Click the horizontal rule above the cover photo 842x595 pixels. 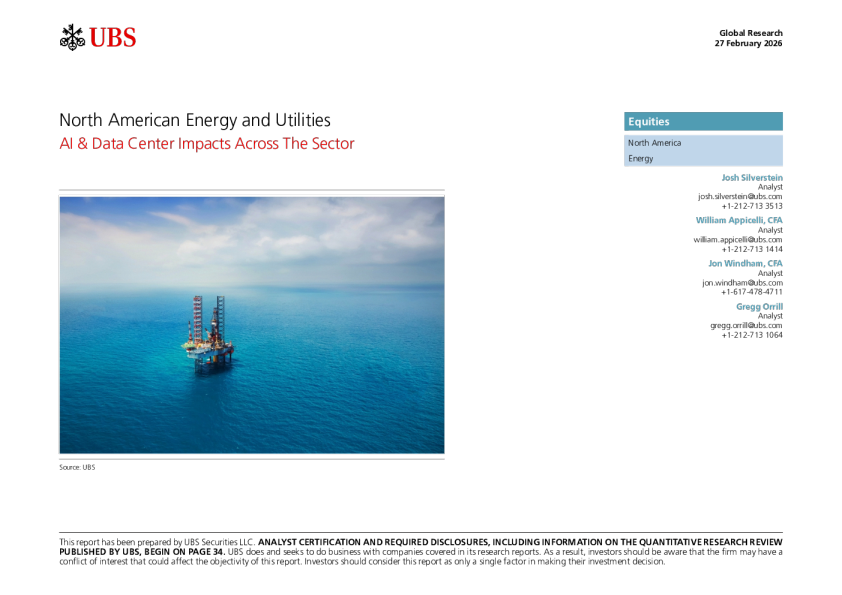251,190
